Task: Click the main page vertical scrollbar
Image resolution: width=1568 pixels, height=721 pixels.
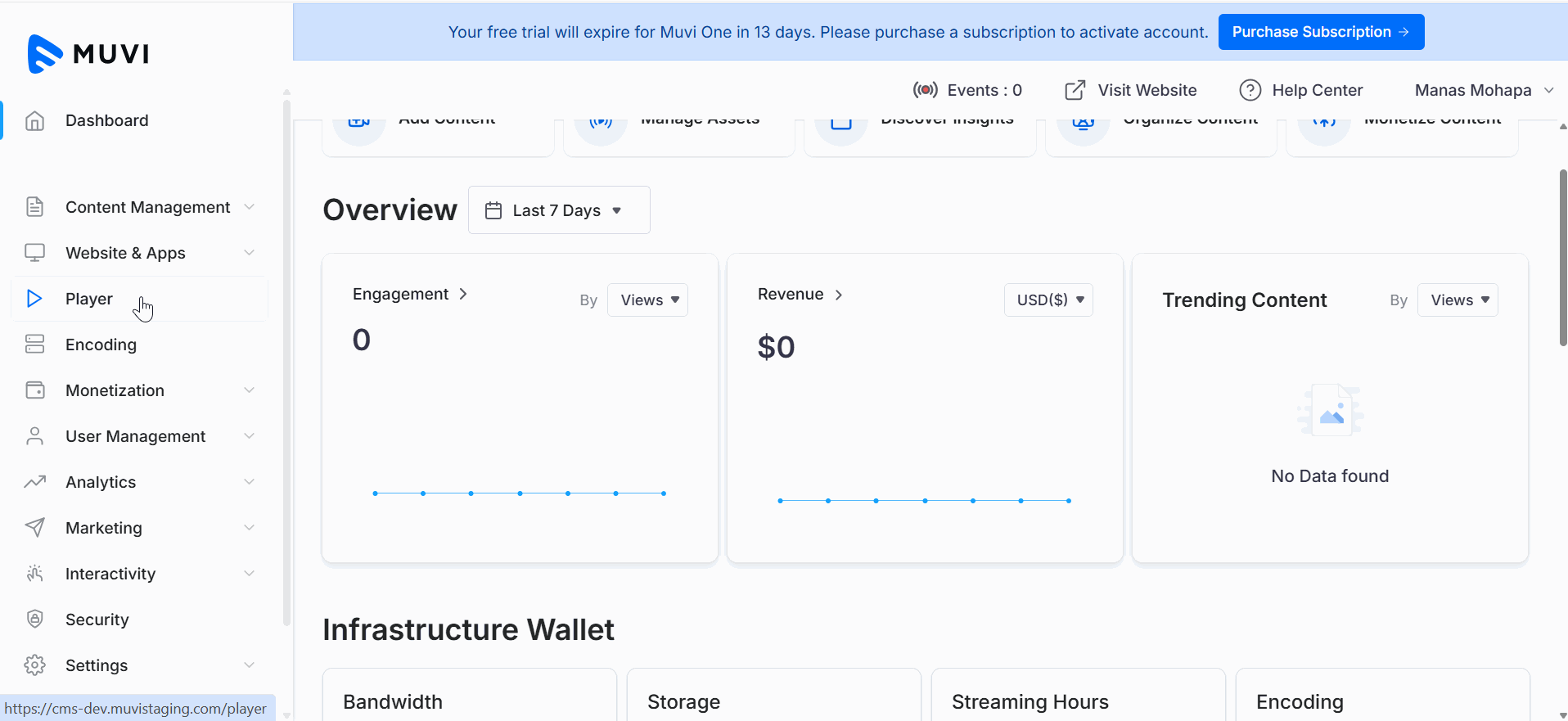Action: coord(1562,258)
